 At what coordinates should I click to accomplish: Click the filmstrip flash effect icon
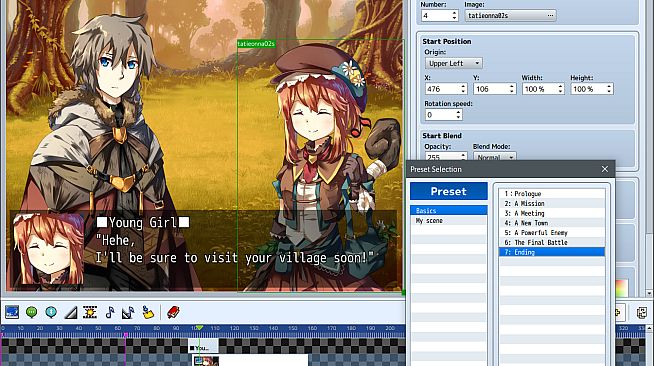pos(90,312)
